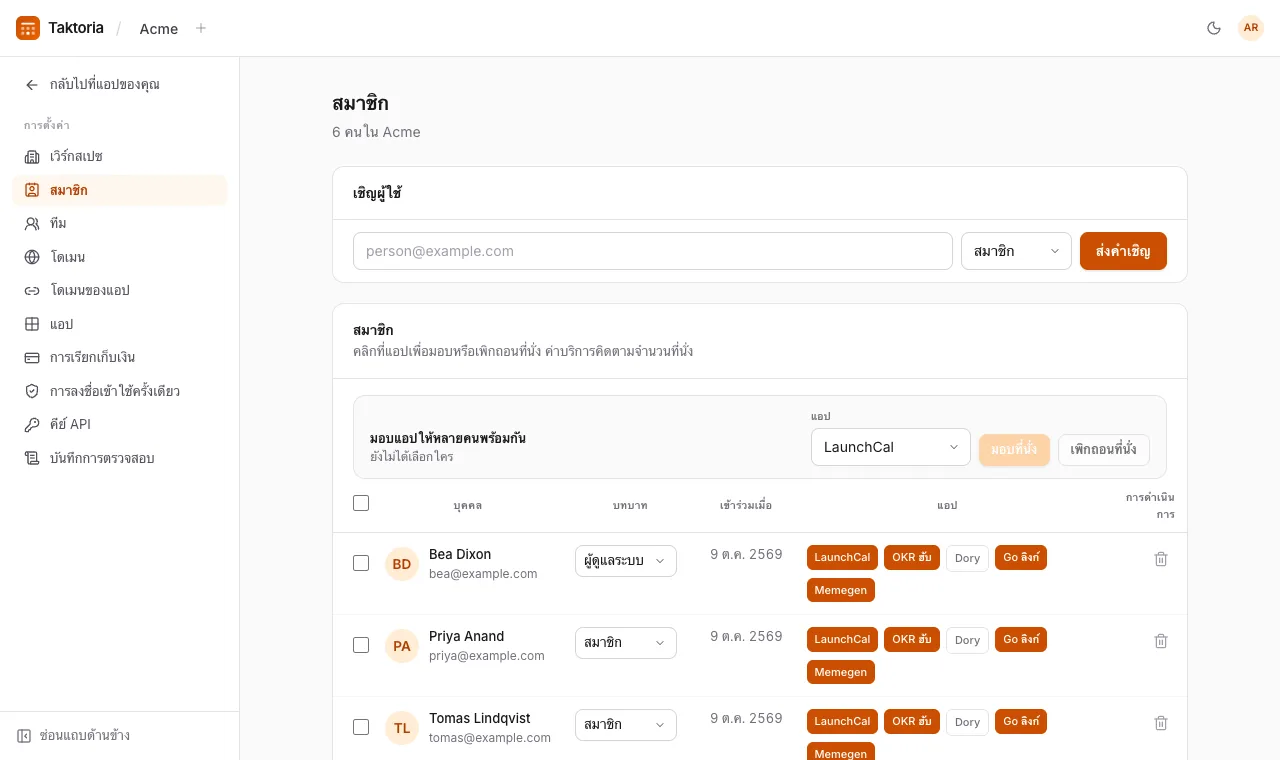1280x760 pixels.
Task: Open ทีม page in sidebar
Action: 120,224
